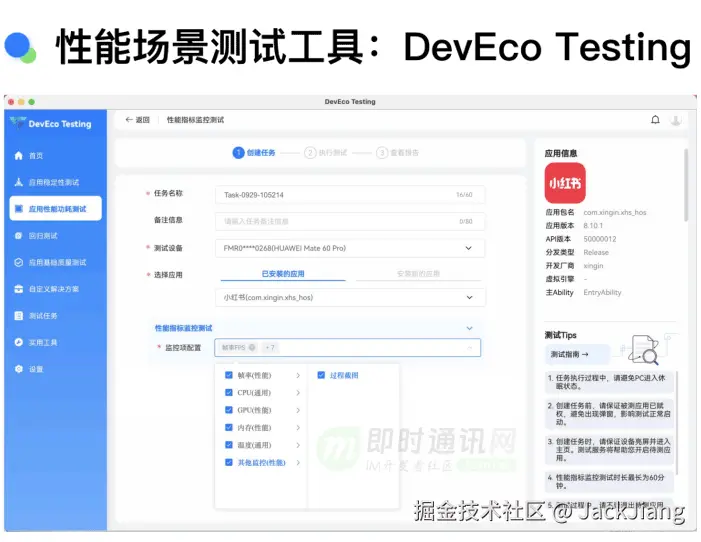Open 测试任务 list icon

[18, 316]
